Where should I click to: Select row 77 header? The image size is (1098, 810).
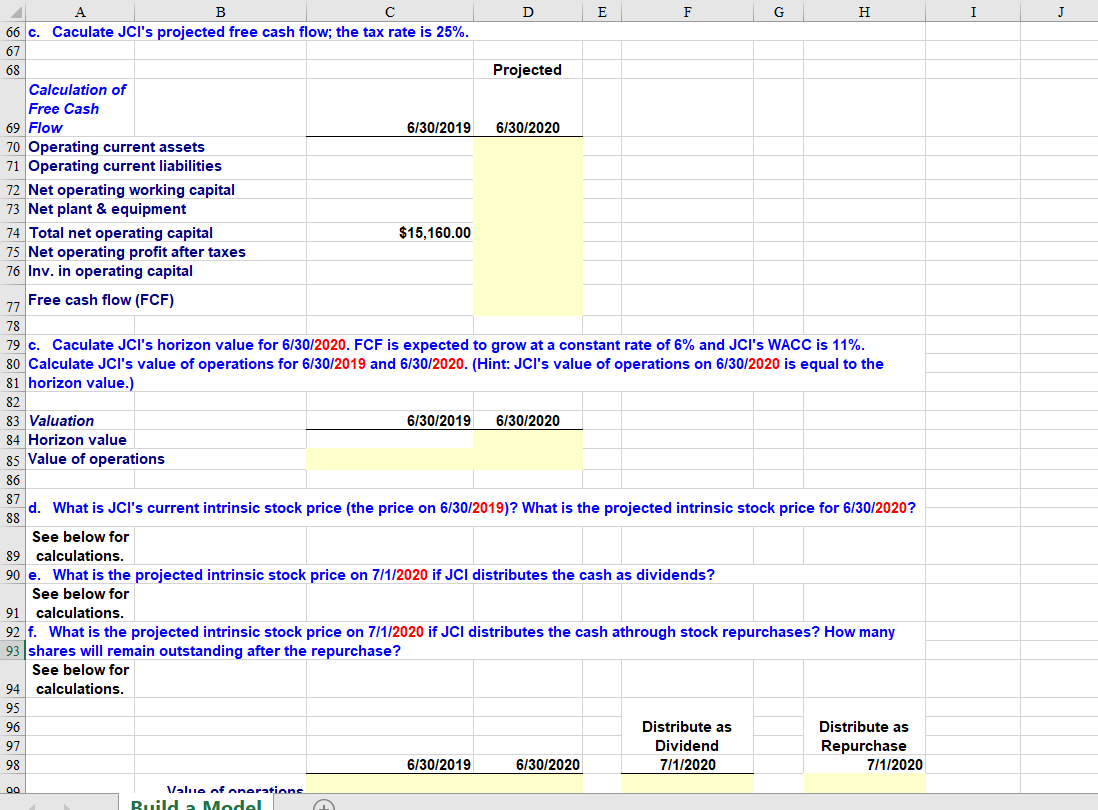[13, 300]
